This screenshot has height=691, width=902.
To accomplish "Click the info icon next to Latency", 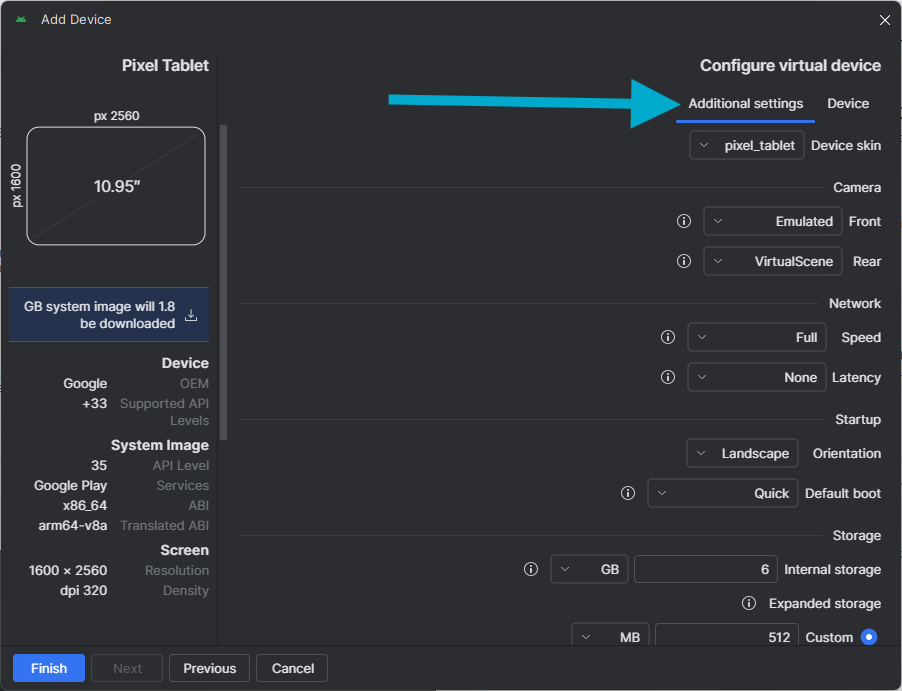I will pos(668,377).
